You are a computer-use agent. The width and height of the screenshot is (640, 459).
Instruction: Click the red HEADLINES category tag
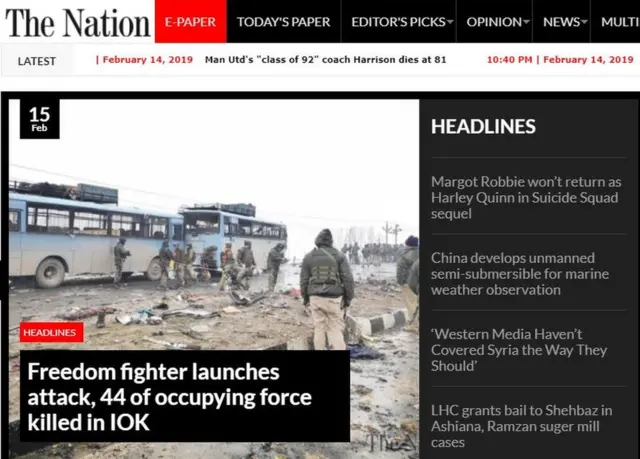point(51,332)
